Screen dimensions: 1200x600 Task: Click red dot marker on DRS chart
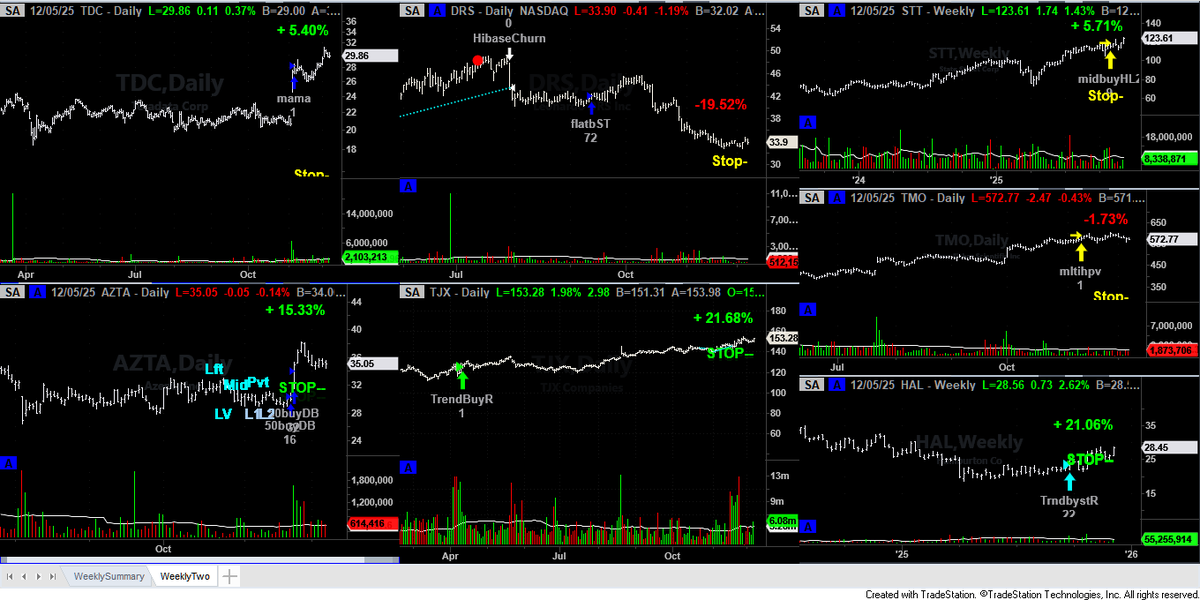[479, 61]
